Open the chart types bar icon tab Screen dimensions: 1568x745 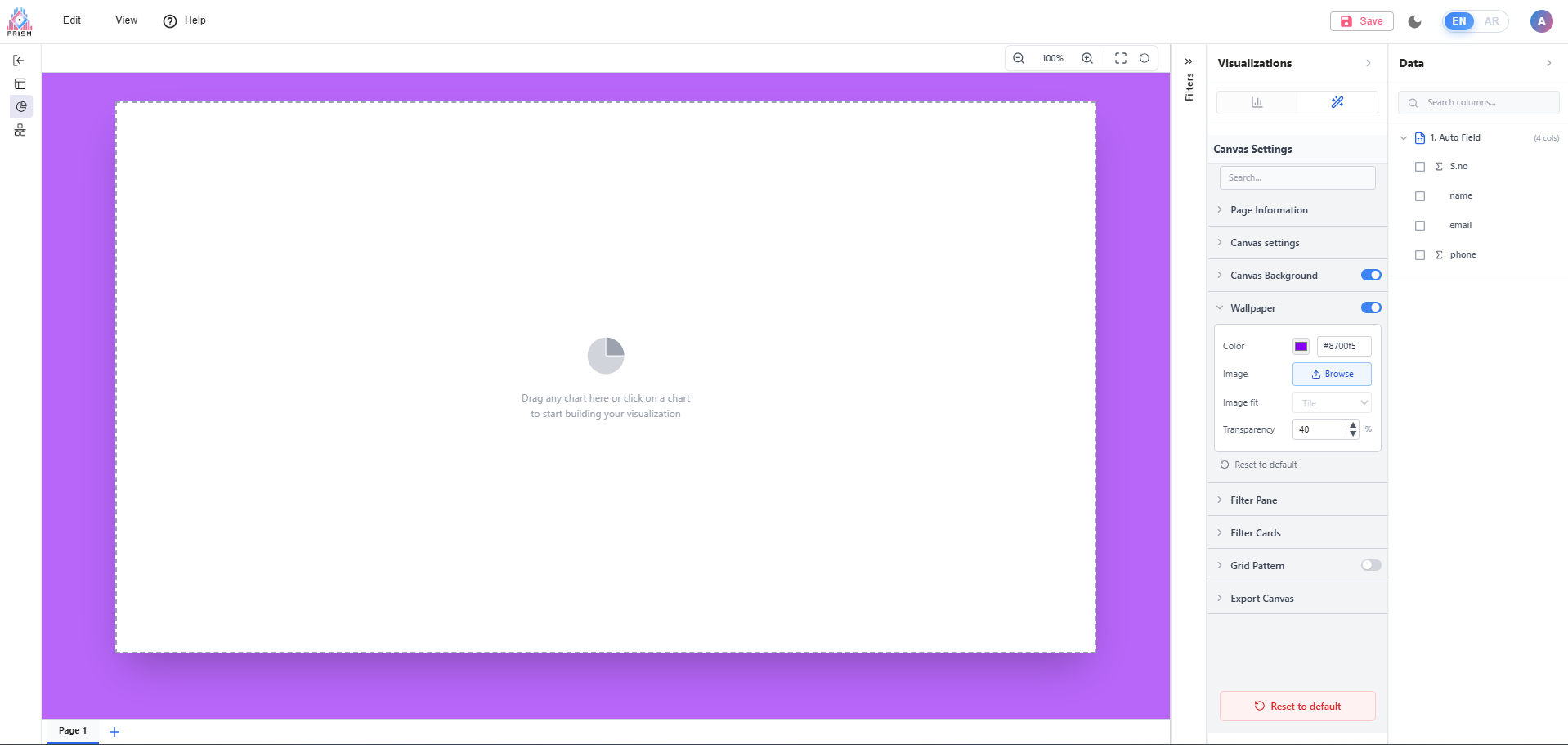tap(1257, 102)
